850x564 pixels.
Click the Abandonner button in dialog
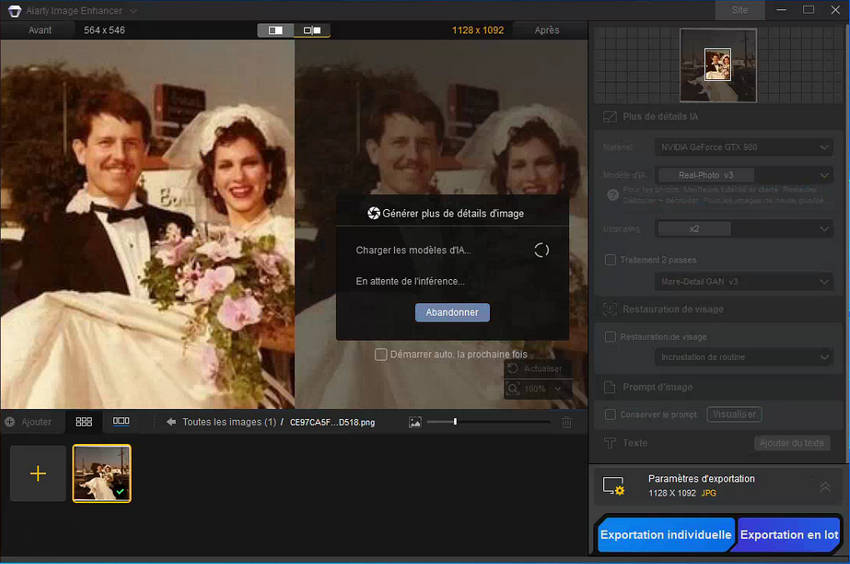452,312
